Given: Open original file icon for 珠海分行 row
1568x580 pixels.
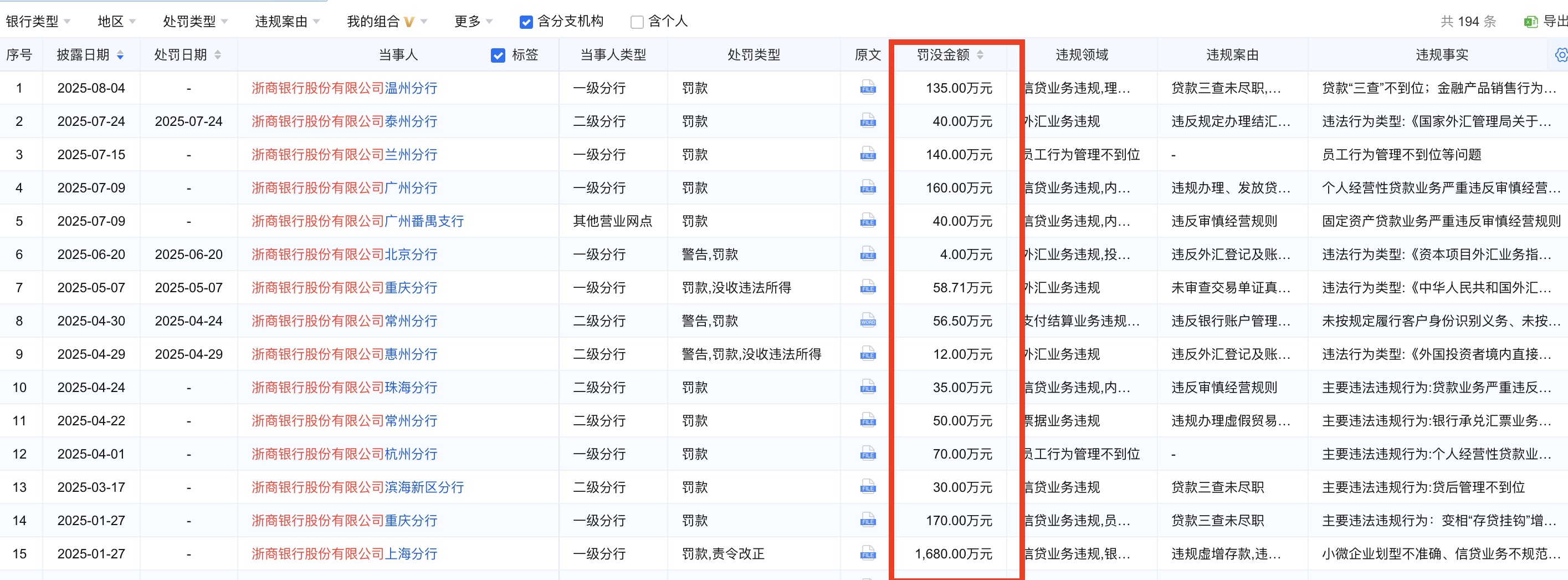Looking at the screenshot, I should [x=868, y=387].
